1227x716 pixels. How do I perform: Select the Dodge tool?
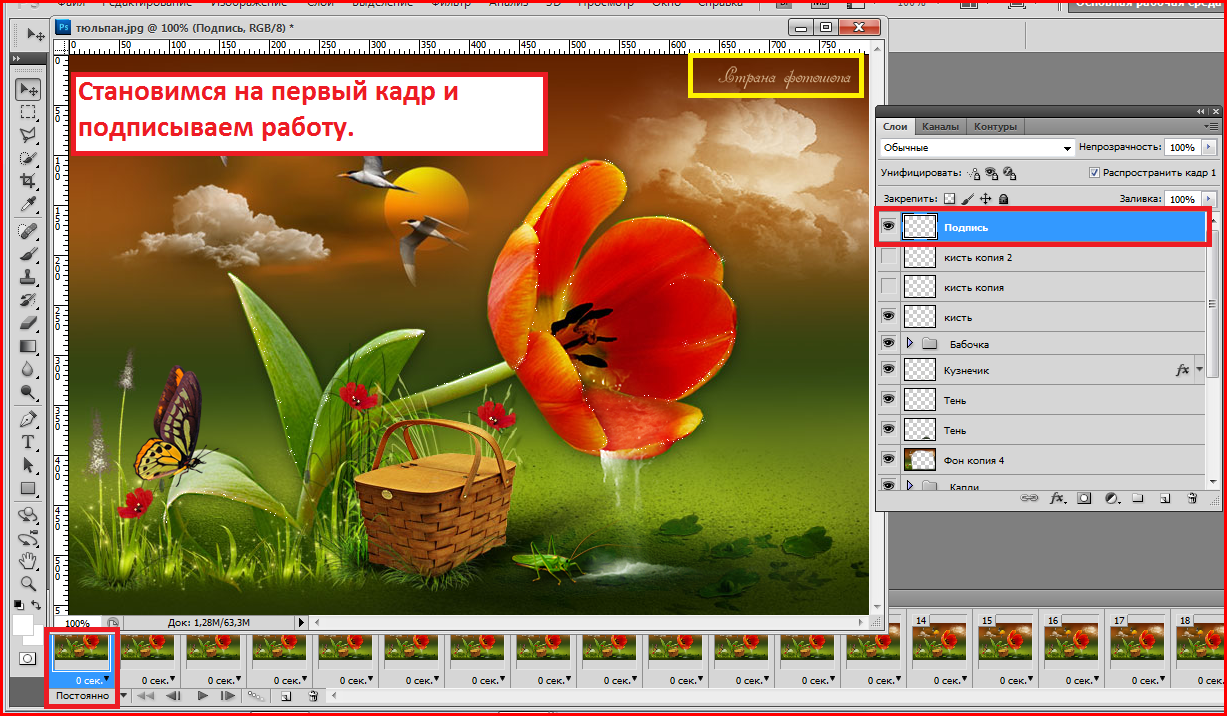click(x=28, y=392)
